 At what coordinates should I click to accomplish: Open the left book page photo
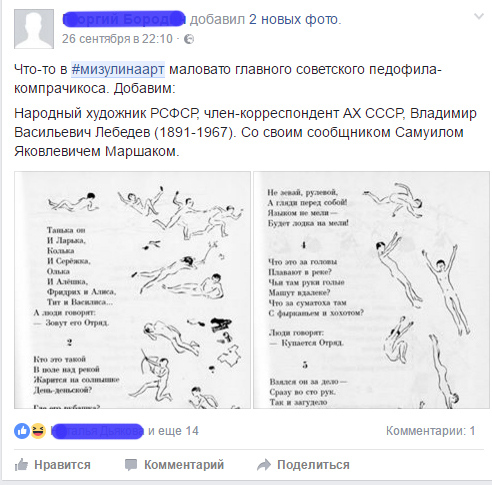tap(132, 290)
